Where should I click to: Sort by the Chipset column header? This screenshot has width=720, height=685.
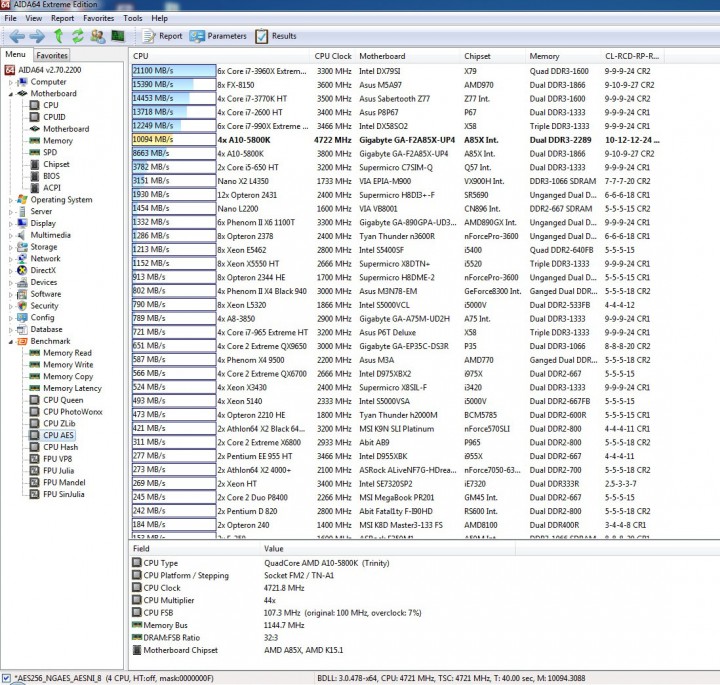tap(493, 56)
